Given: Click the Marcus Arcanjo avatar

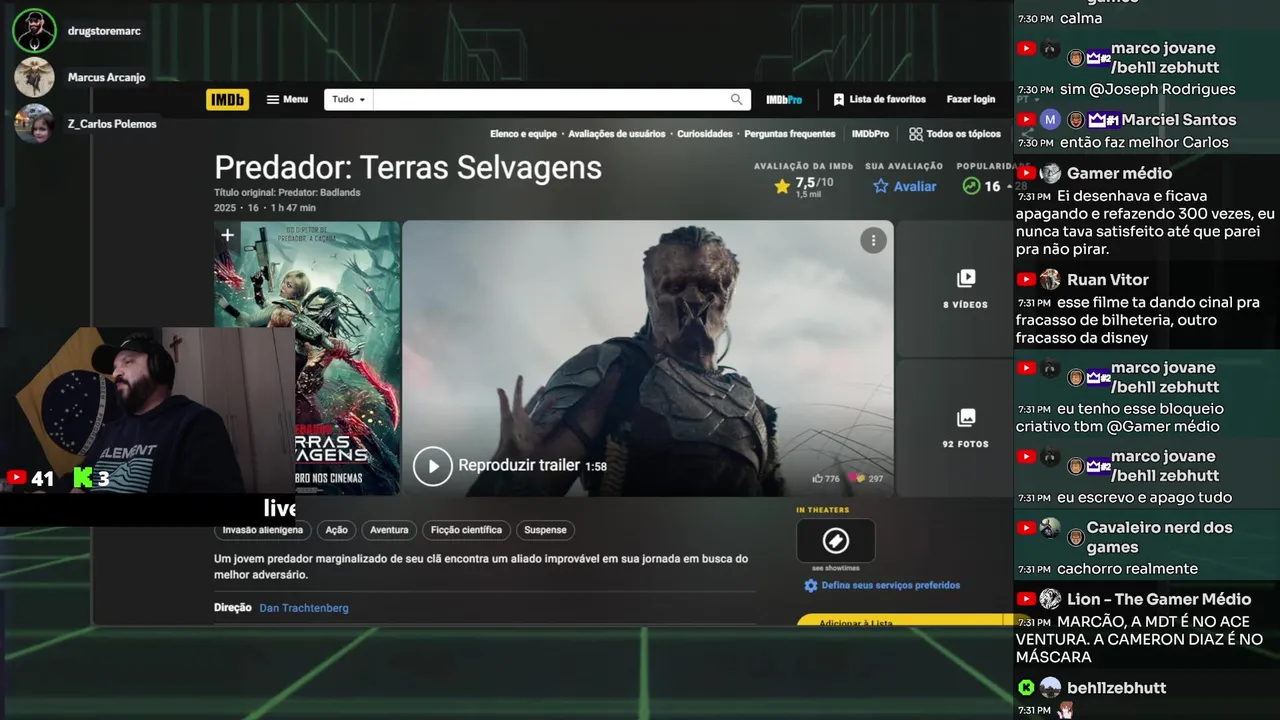Looking at the screenshot, I should click(34, 77).
